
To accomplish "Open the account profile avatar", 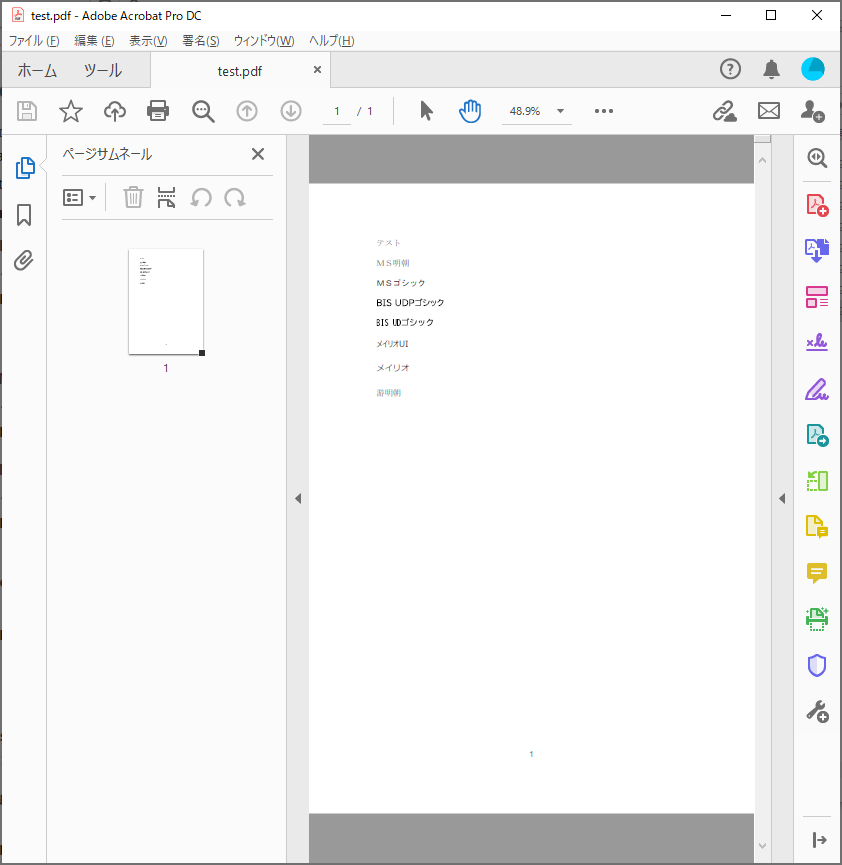I will (813, 70).
